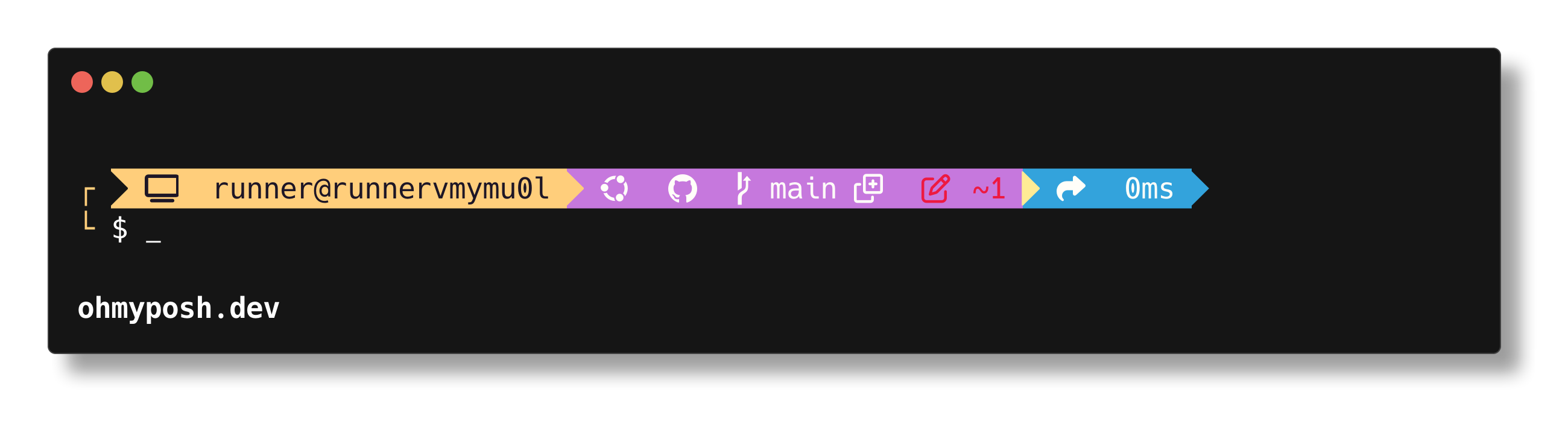Click the computer monitor icon in prompt

coord(161,189)
